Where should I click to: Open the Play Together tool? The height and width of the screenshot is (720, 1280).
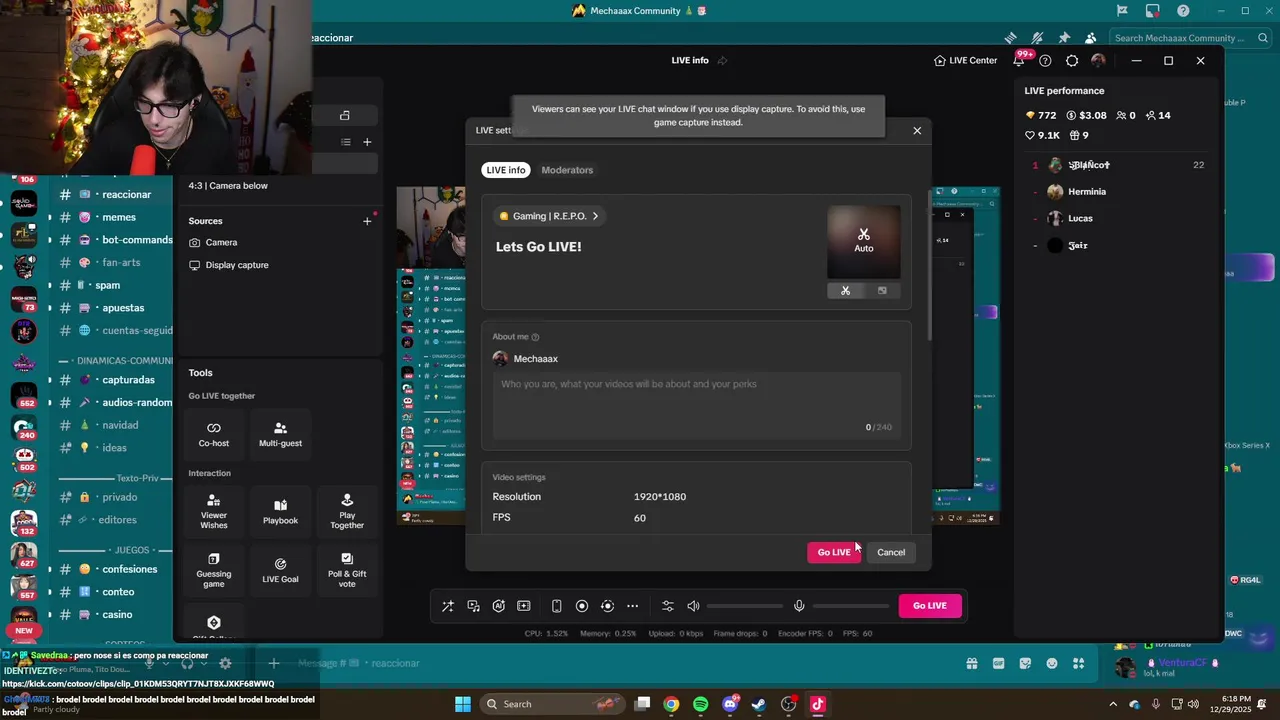click(347, 511)
